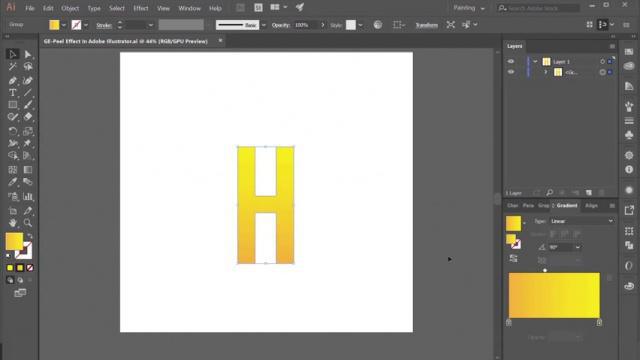The image size is (640, 360).
Task: Select the Blend tool
Action: coord(27,182)
